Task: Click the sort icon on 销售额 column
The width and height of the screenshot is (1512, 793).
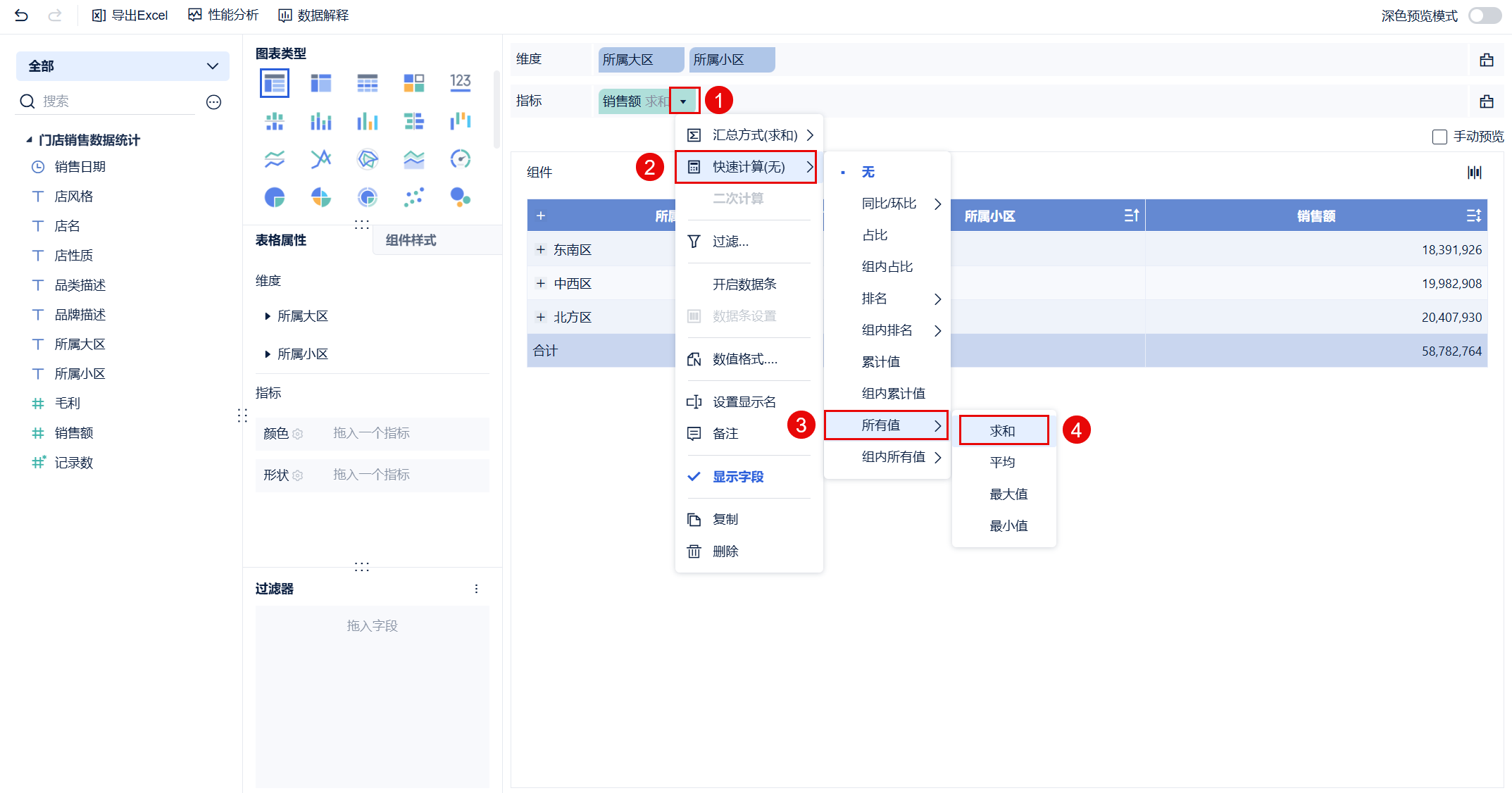Action: 1473,216
